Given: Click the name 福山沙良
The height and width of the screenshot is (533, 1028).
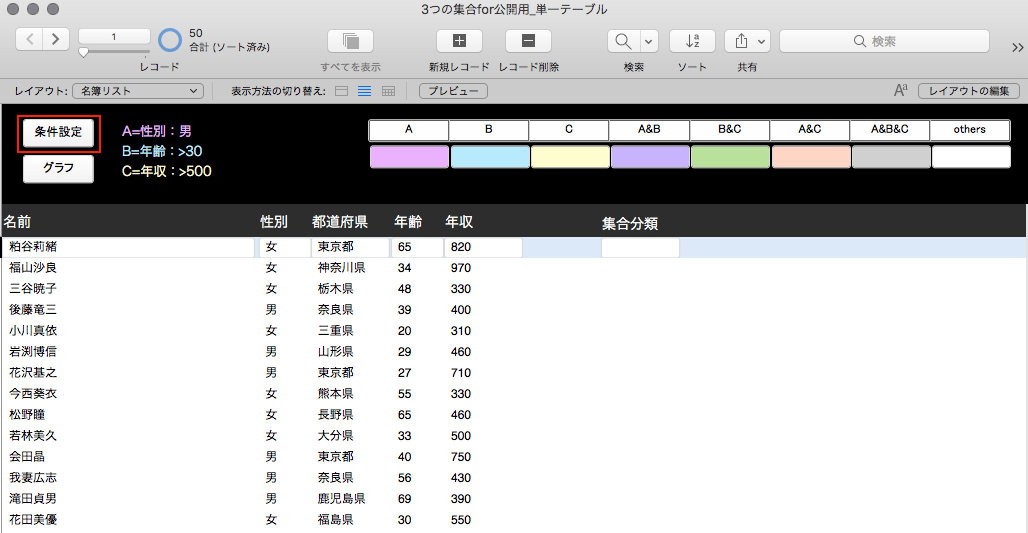Looking at the screenshot, I should (x=33, y=268).
